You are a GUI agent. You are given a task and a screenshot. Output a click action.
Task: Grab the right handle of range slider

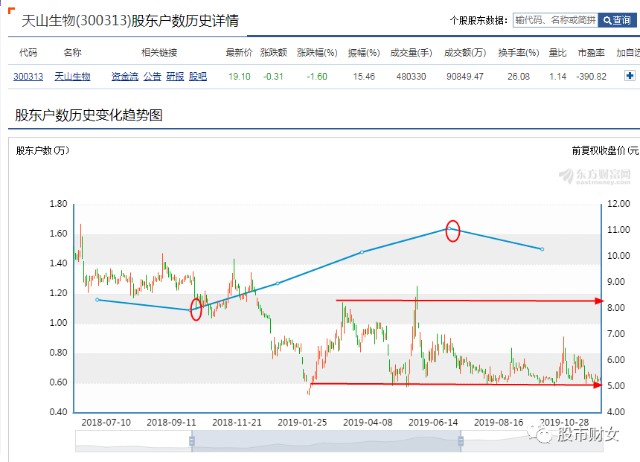coord(461,441)
